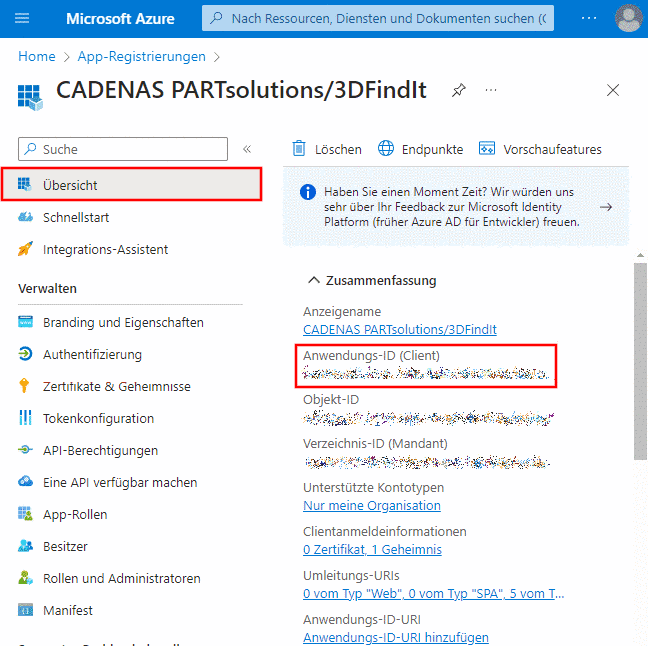
Task: Close the app registration blade
Action: (612, 90)
